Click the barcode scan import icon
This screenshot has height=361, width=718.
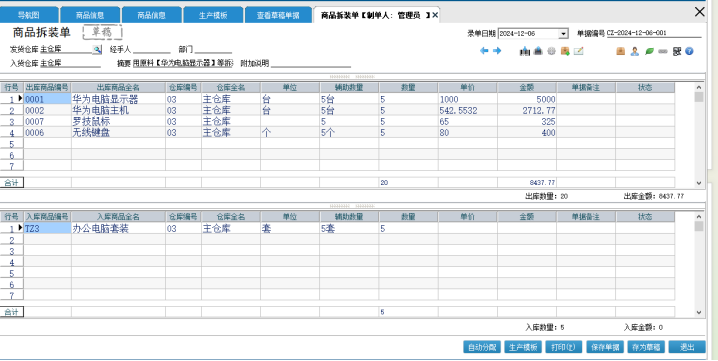[x=525, y=51]
